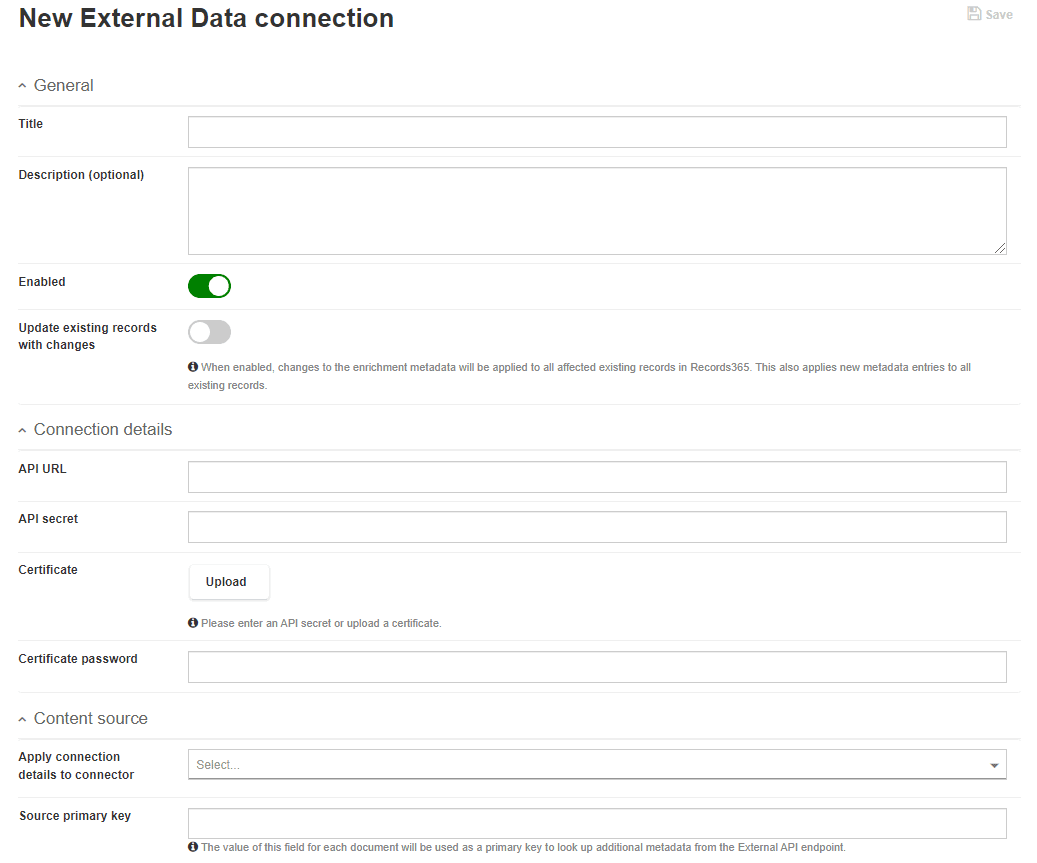Click the API secret input field

point(597,526)
